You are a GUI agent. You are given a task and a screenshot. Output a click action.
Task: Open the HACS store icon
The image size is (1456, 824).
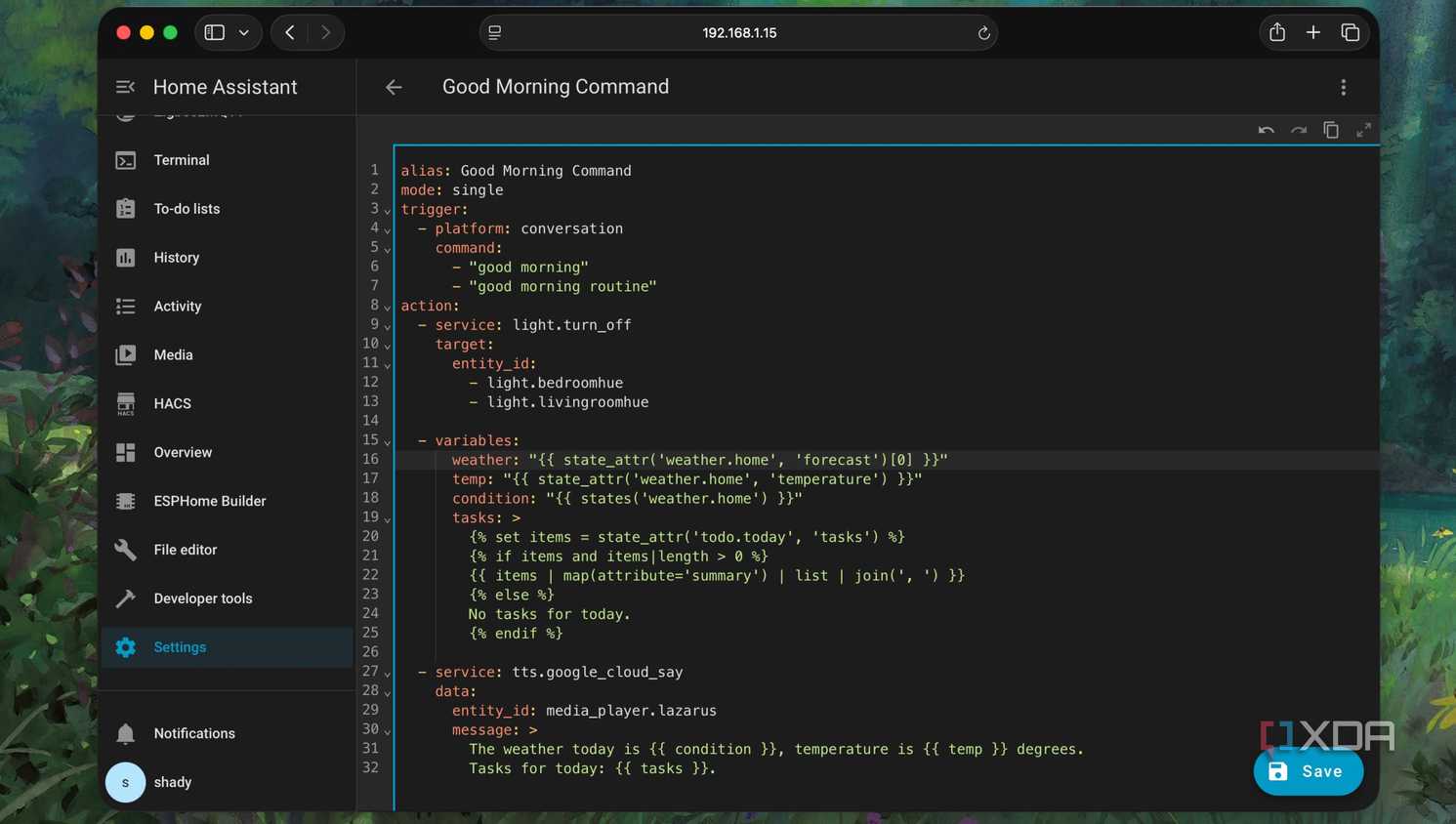tap(126, 404)
